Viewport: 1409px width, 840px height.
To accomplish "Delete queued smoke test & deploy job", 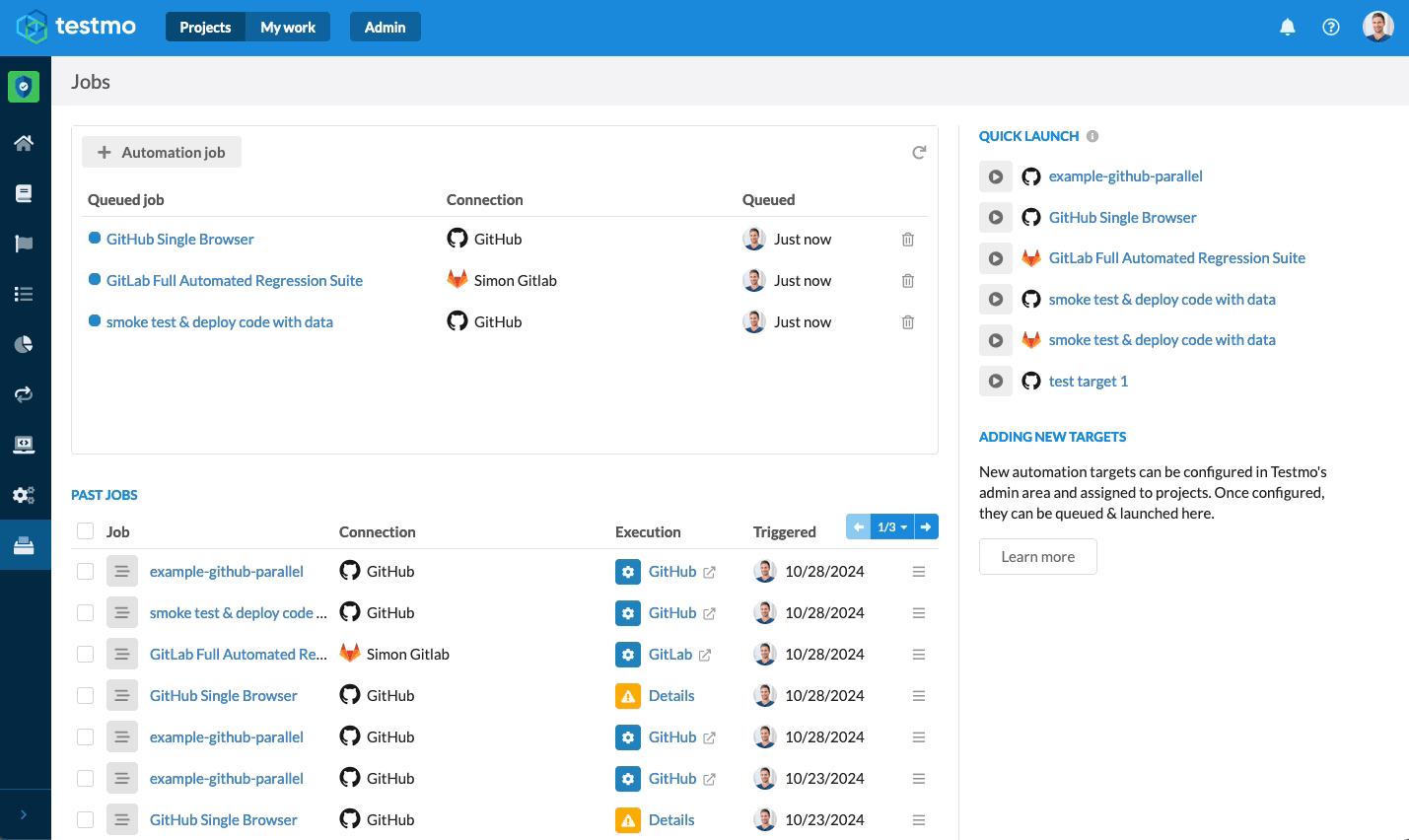I will (908, 322).
